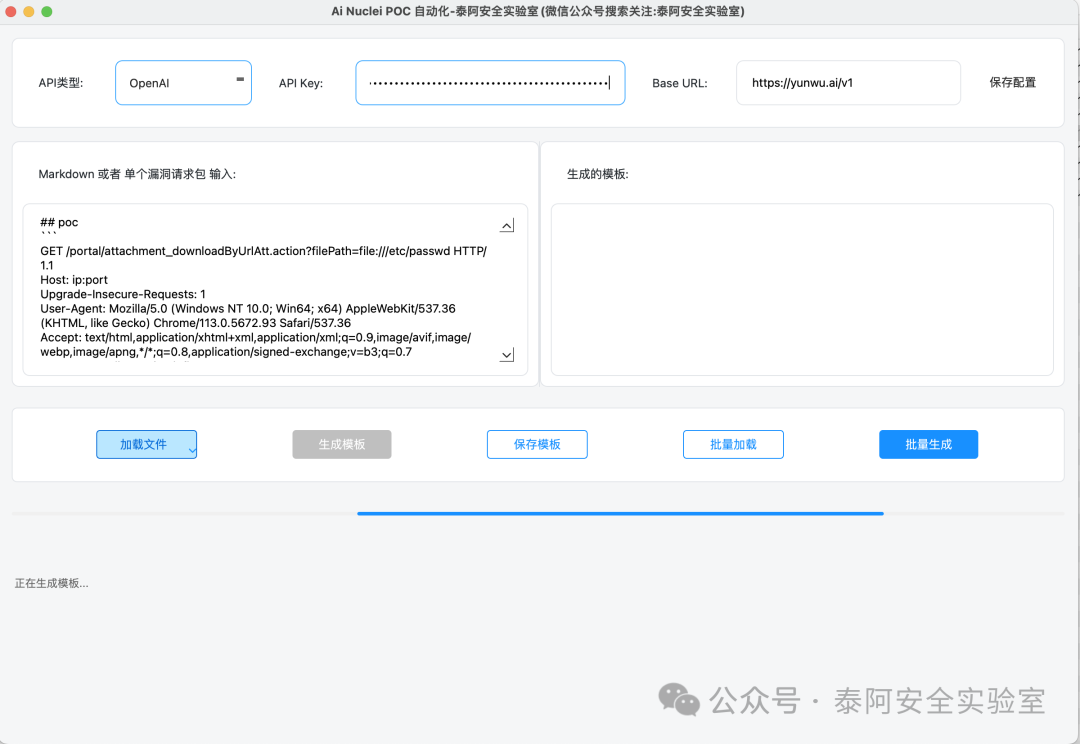Click the '## poc' heading text

[x=59, y=222]
